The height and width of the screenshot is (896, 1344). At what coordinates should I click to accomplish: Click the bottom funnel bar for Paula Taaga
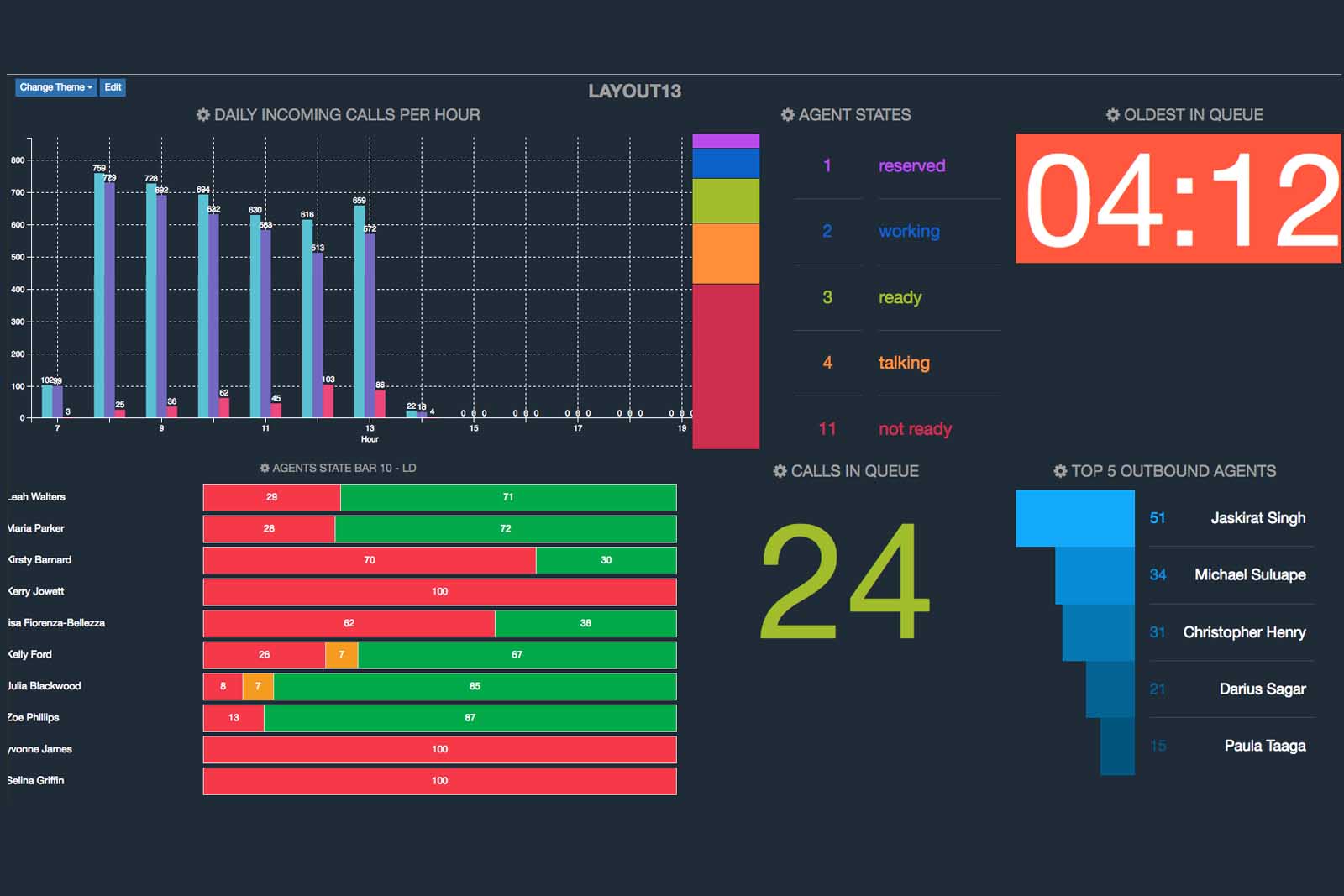tap(1117, 747)
